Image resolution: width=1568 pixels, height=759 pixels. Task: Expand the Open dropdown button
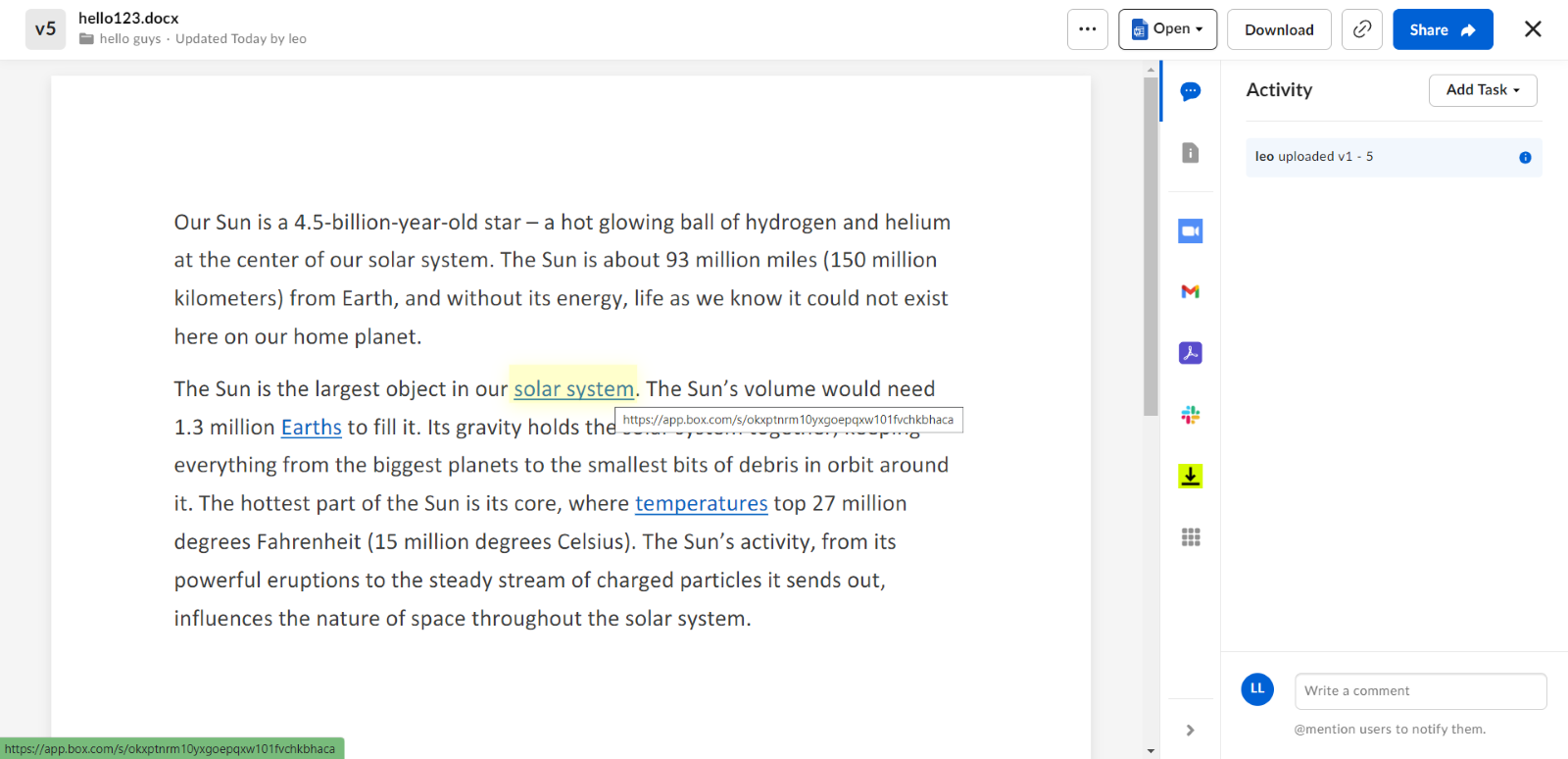[x=1167, y=29]
